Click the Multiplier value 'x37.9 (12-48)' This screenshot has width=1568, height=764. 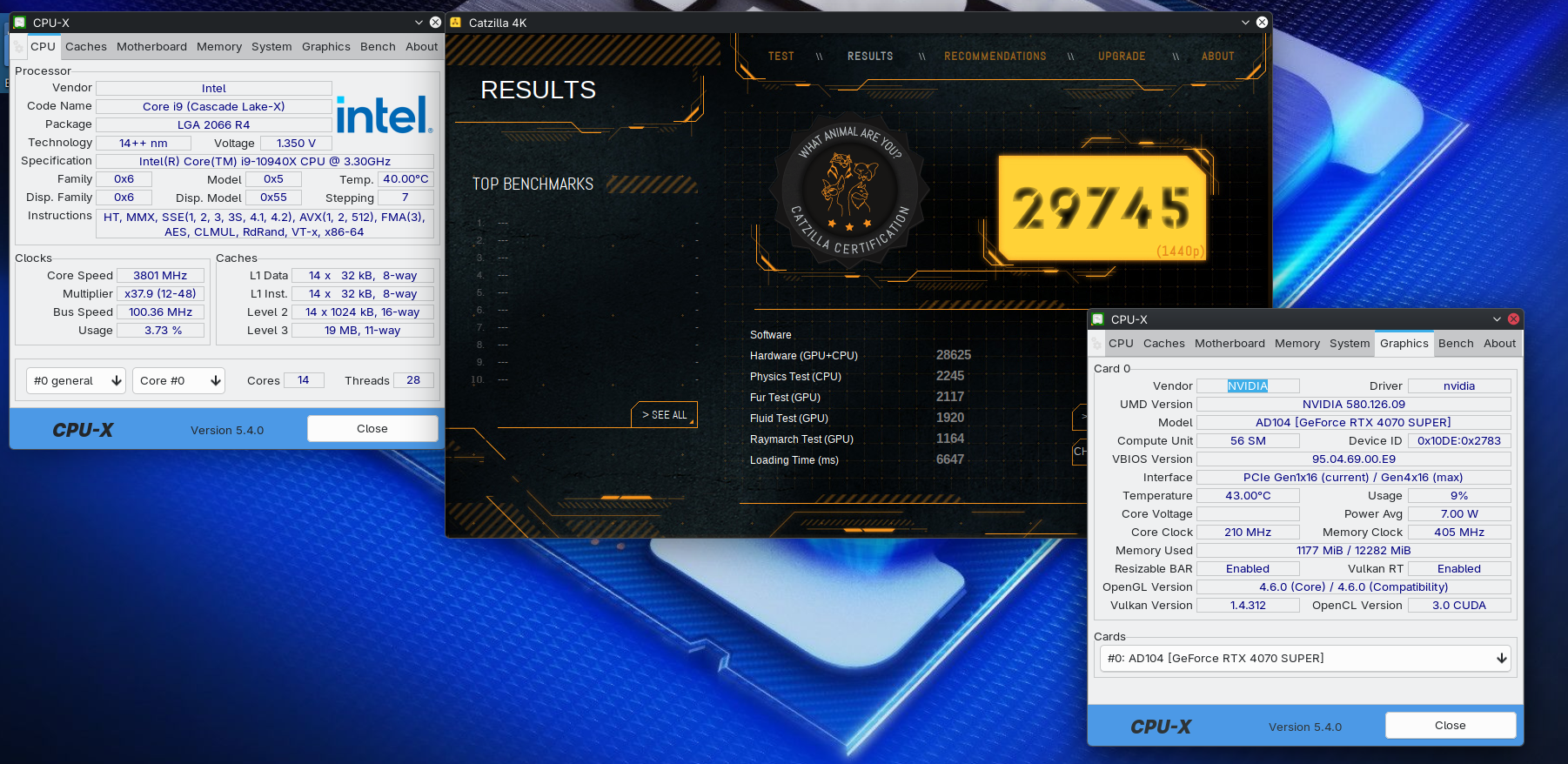click(160, 294)
